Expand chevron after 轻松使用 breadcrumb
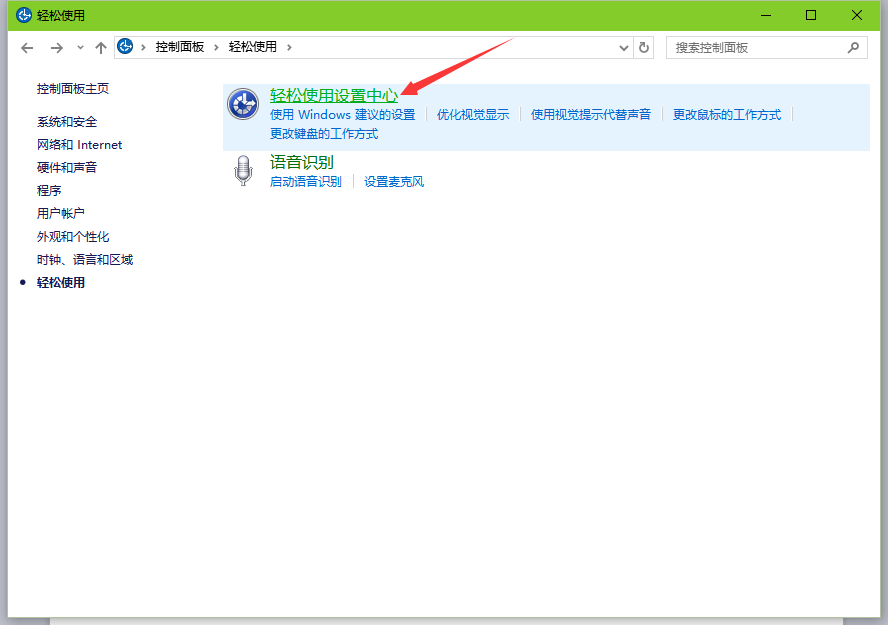This screenshot has height=625, width=888. tap(289, 48)
